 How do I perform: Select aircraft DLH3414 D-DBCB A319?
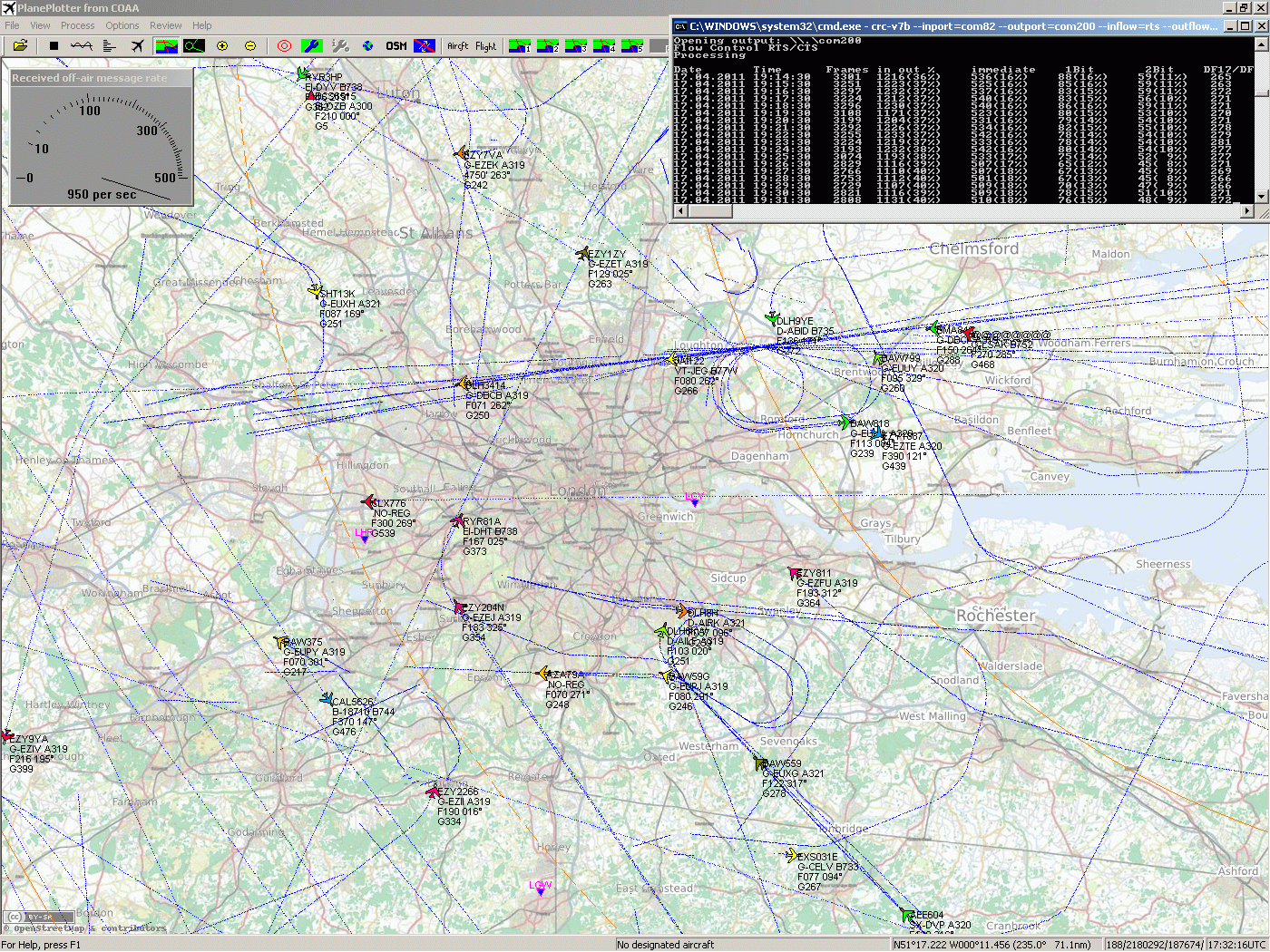pyautogui.click(x=464, y=384)
